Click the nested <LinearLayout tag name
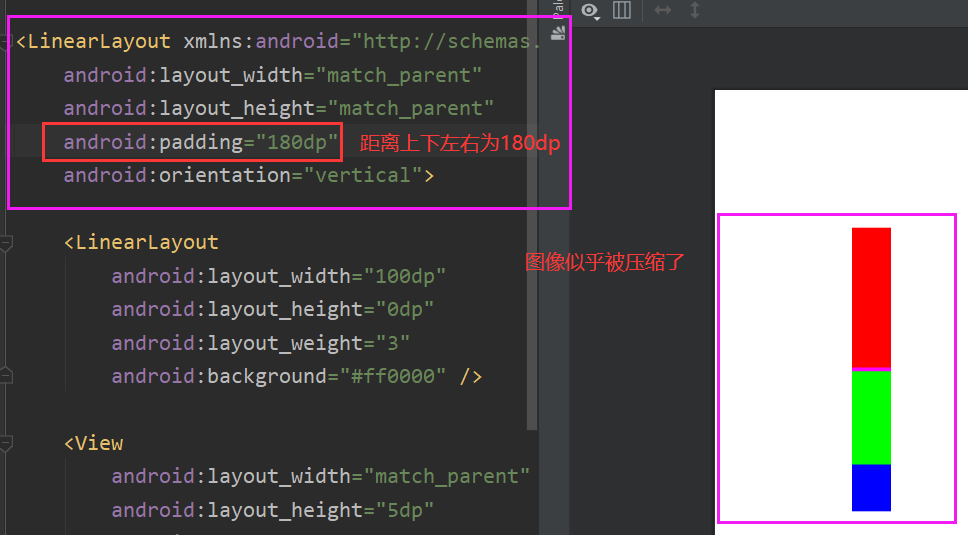This screenshot has width=968, height=535. click(141, 243)
